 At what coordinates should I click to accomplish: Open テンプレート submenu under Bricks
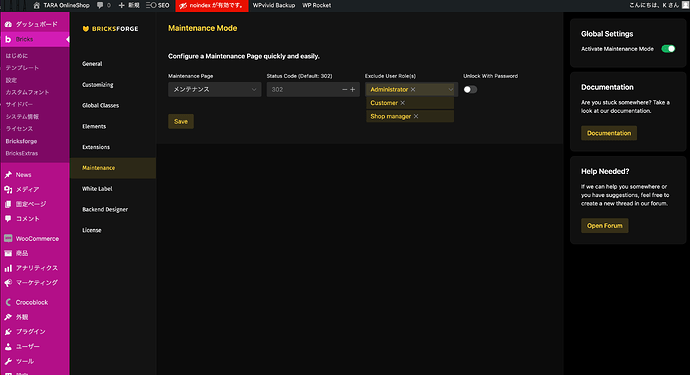[22, 68]
